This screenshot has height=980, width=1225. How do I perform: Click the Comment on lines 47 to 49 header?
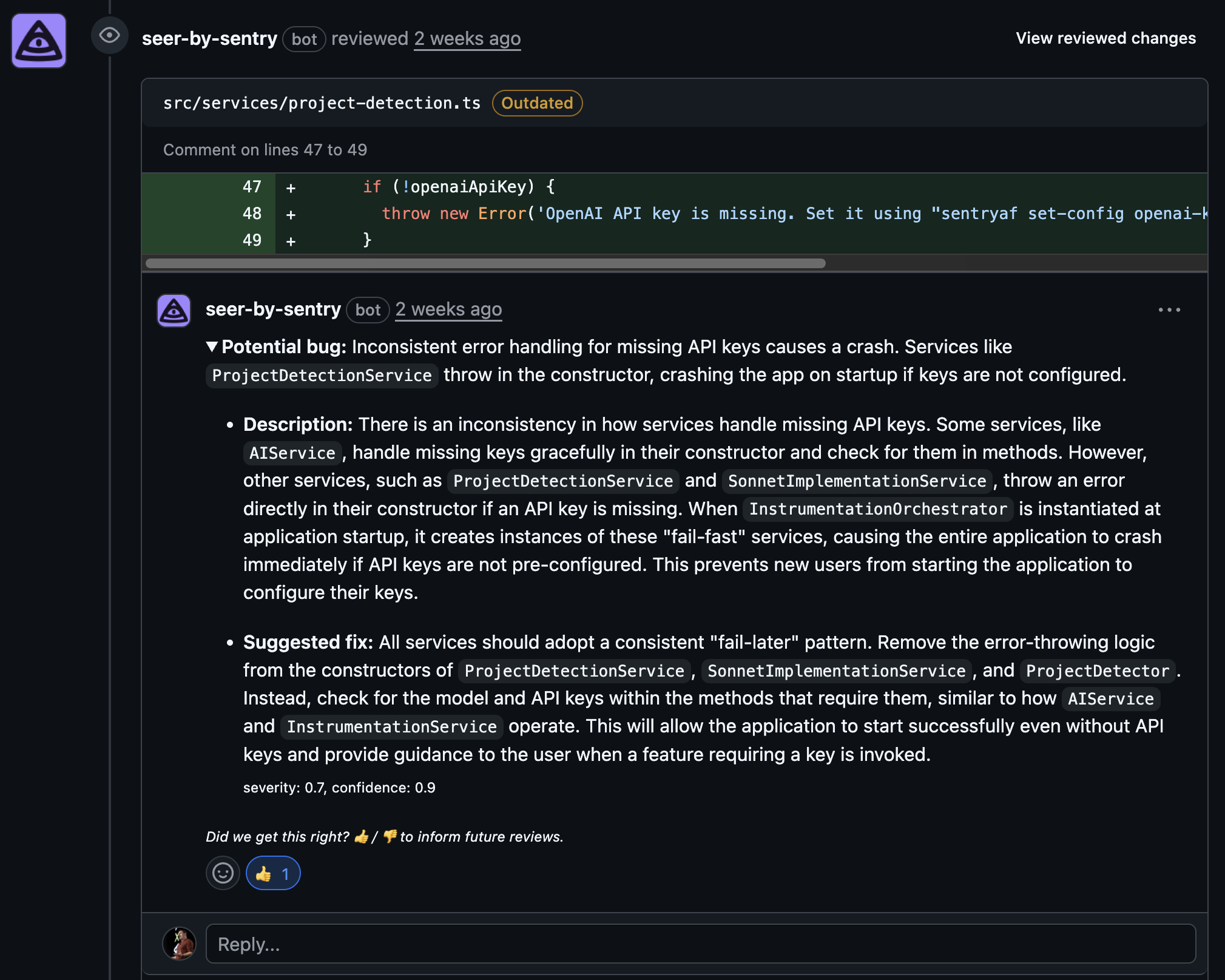click(x=265, y=149)
